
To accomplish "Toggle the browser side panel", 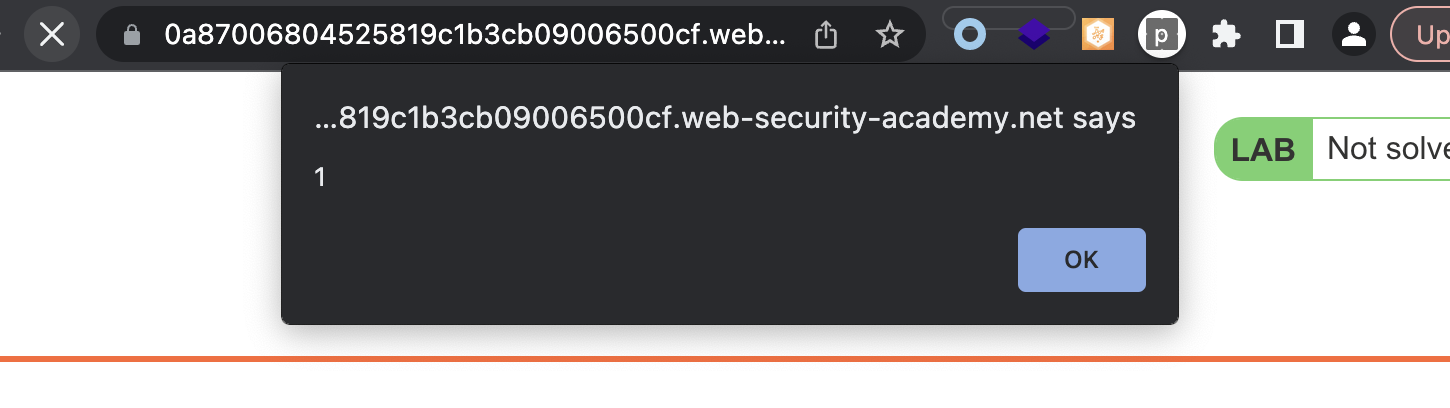I will coord(1290,36).
